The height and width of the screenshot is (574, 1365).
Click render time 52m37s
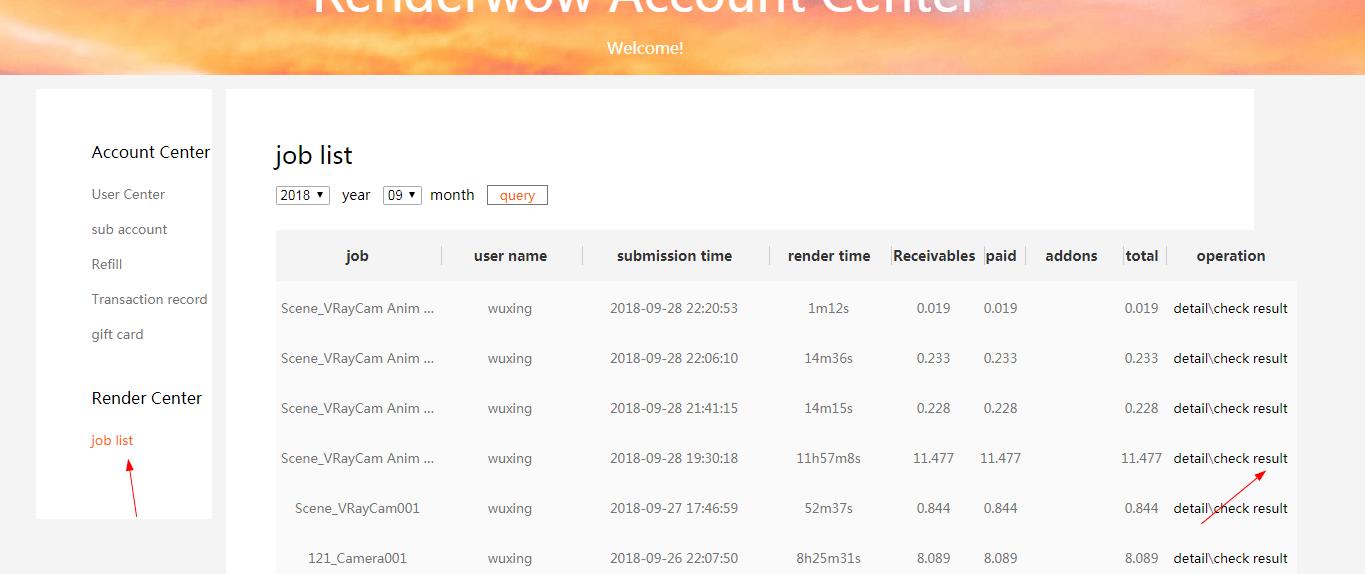tap(828, 508)
